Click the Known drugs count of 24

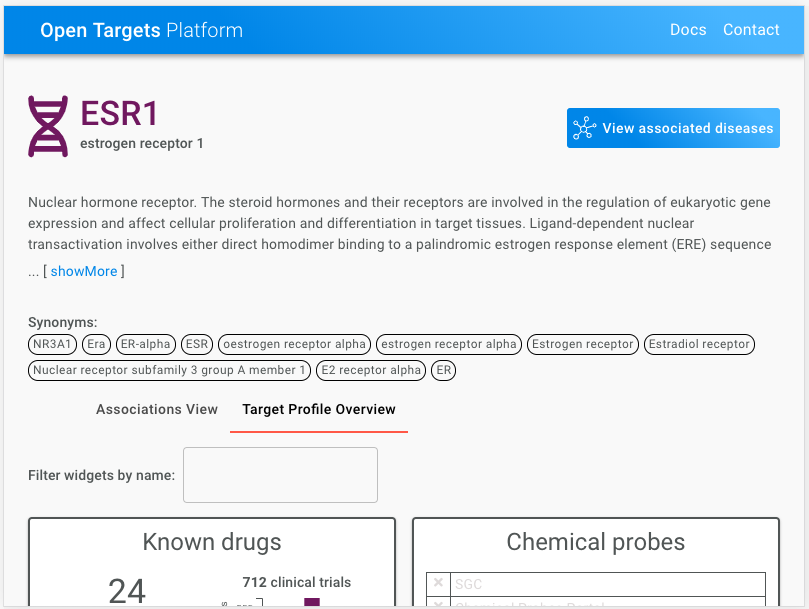tap(127, 590)
